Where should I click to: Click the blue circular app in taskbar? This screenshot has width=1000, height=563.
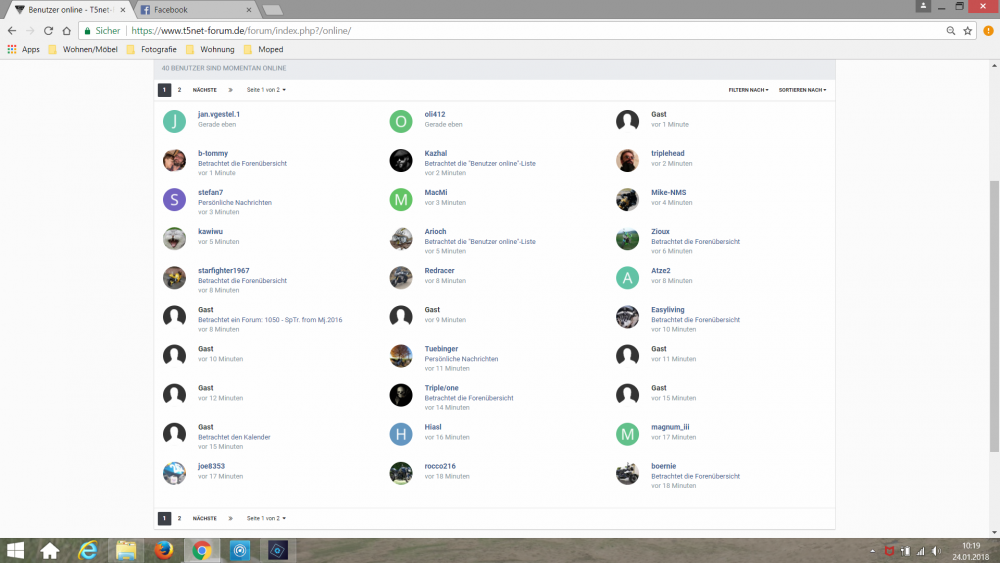pos(240,550)
